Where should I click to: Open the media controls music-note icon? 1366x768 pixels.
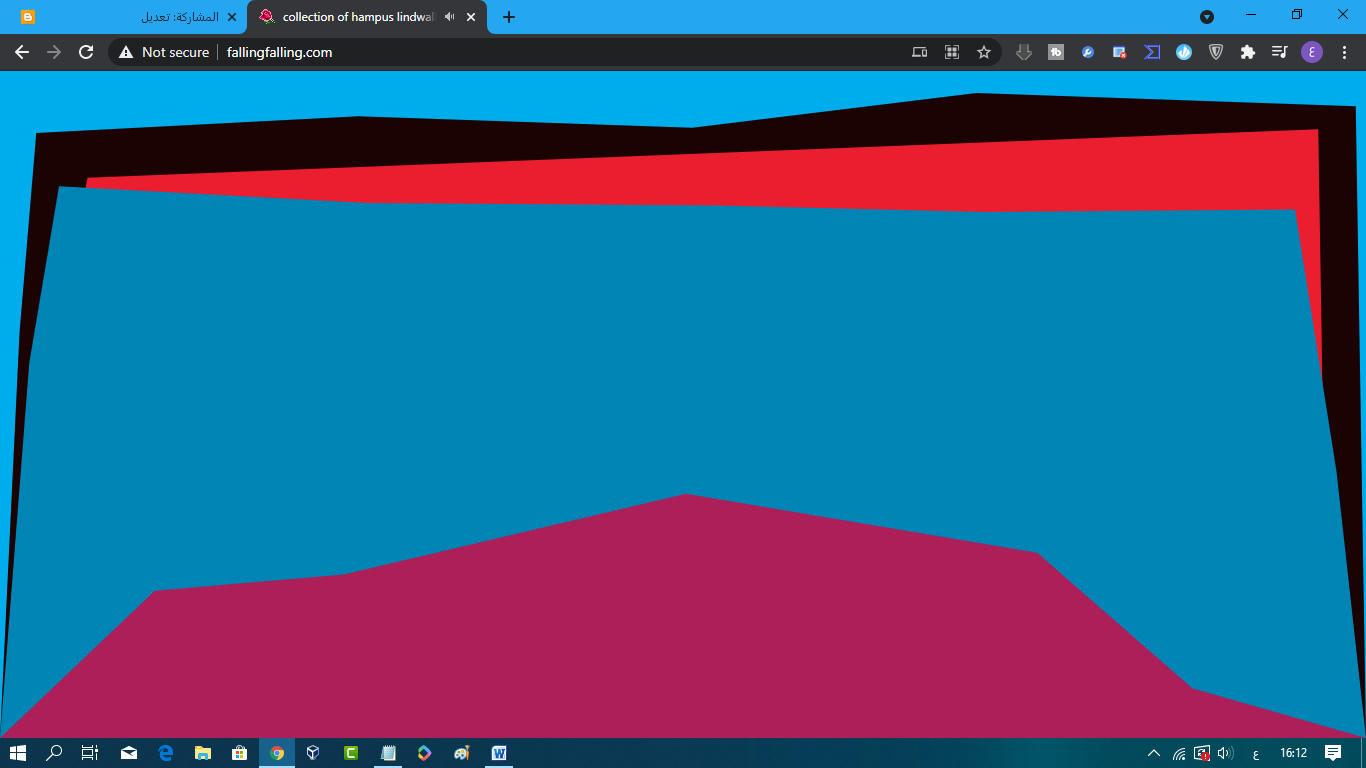pyautogui.click(x=1279, y=52)
